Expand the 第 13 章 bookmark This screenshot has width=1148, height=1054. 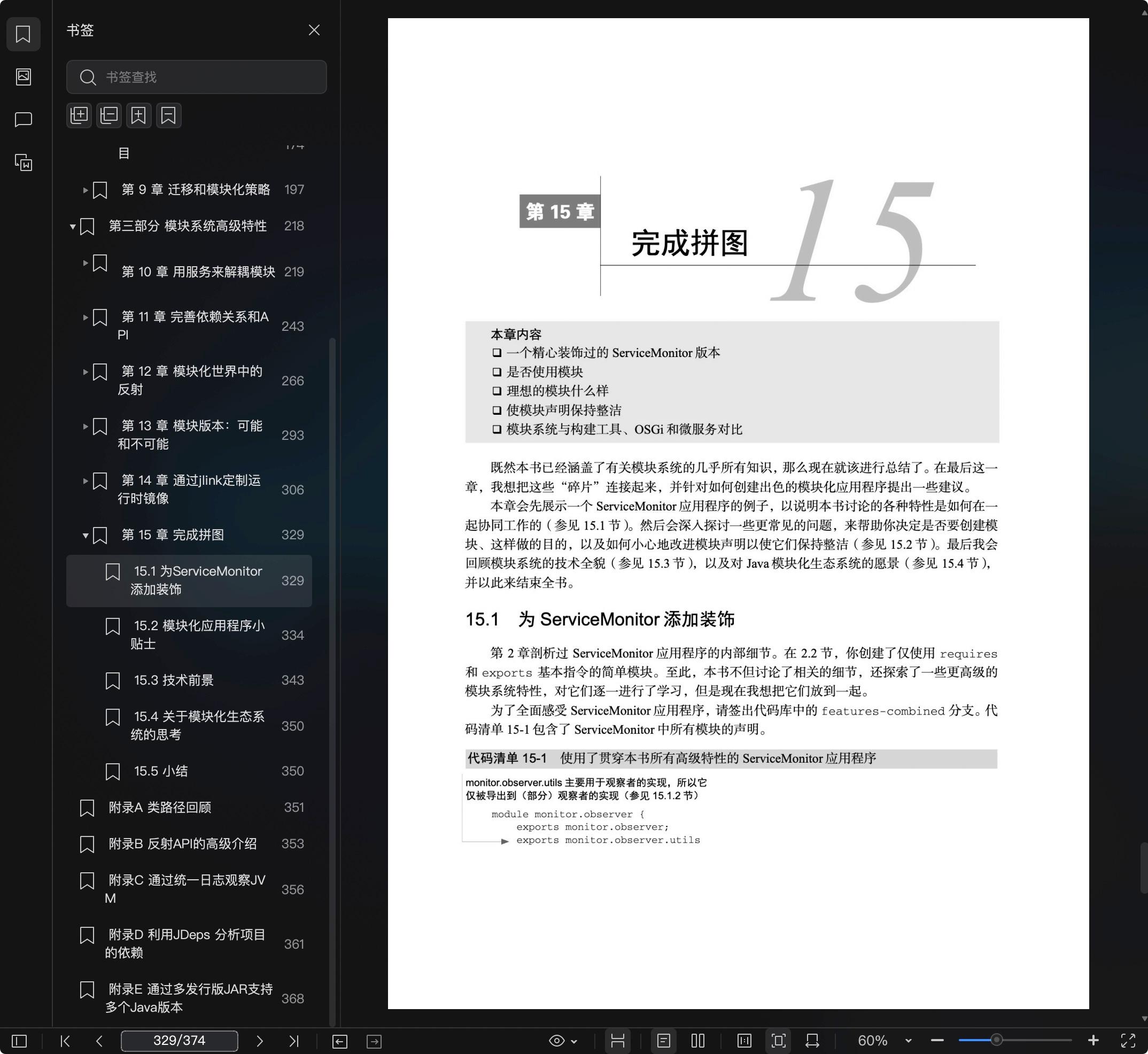(x=85, y=426)
